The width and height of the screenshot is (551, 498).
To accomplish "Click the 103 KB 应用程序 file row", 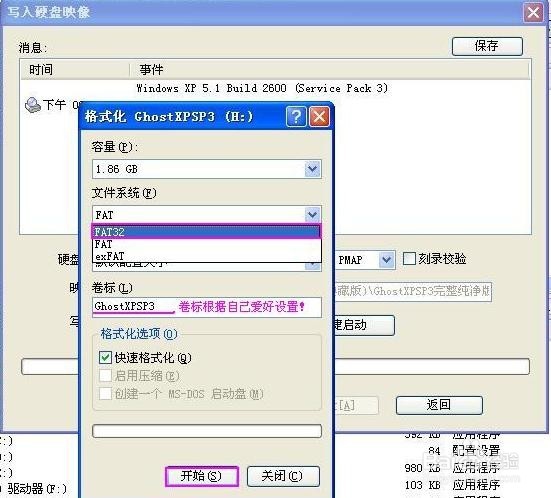I will click(452, 485).
